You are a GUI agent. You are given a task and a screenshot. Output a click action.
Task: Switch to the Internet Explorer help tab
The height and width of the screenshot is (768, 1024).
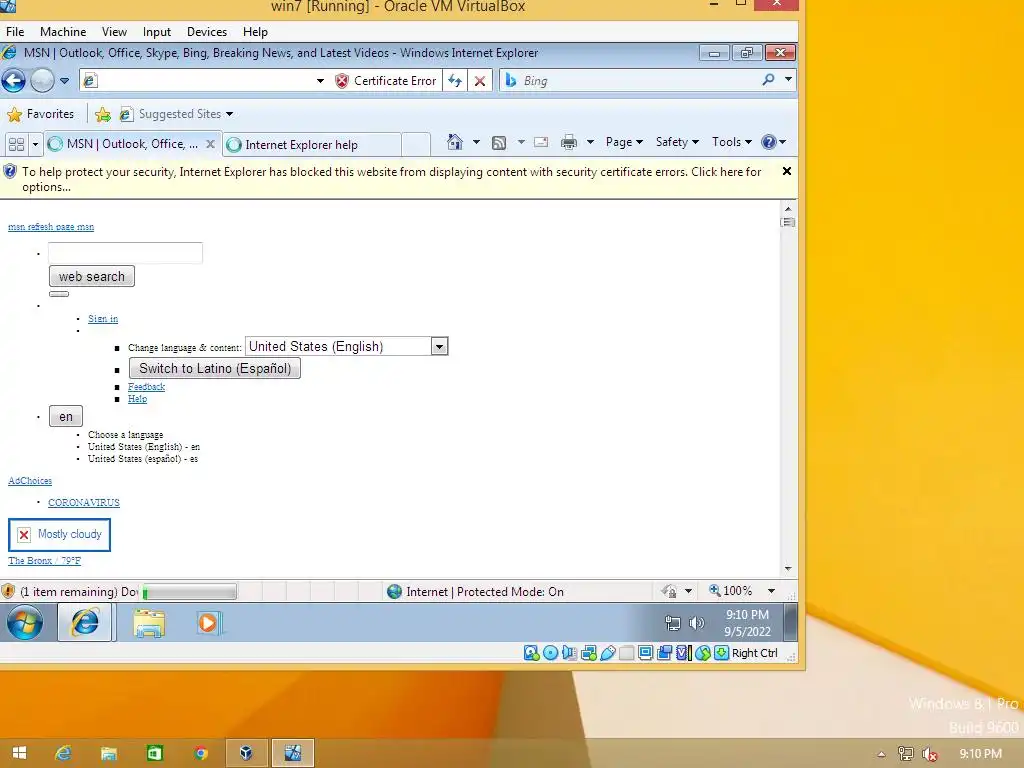click(x=312, y=144)
